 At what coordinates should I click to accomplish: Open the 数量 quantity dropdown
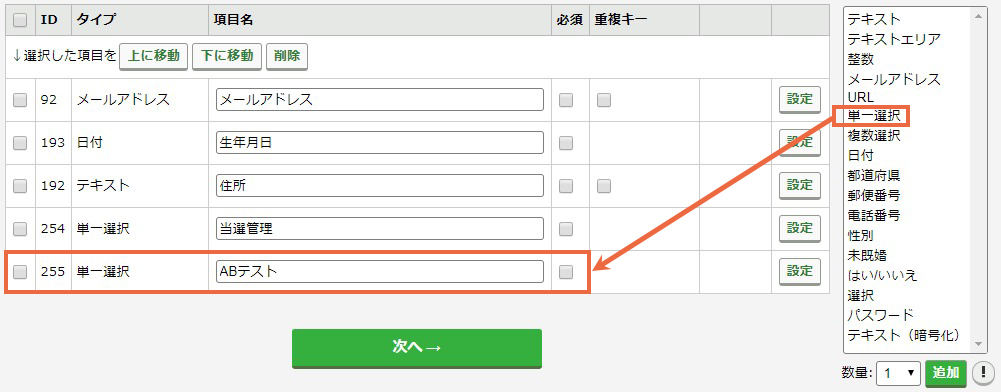pyautogui.click(x=898, y=373)
